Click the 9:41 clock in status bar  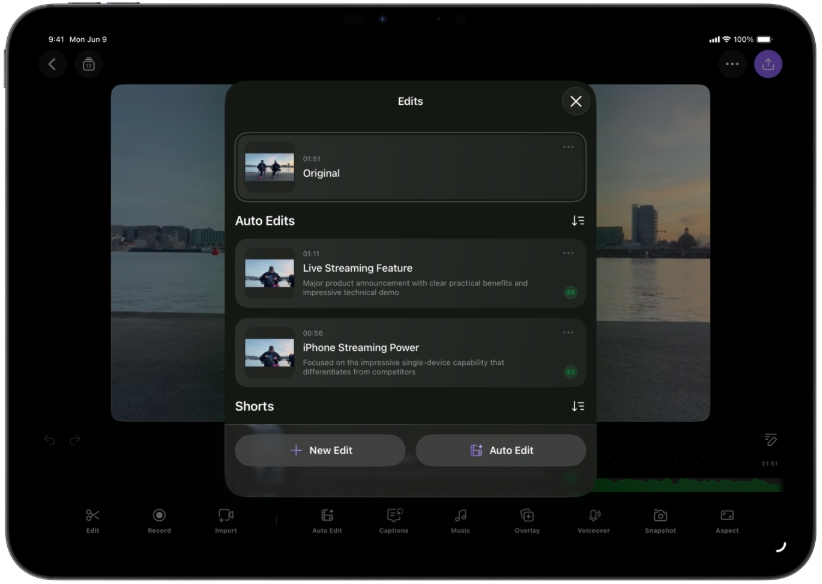coord(56,39)
